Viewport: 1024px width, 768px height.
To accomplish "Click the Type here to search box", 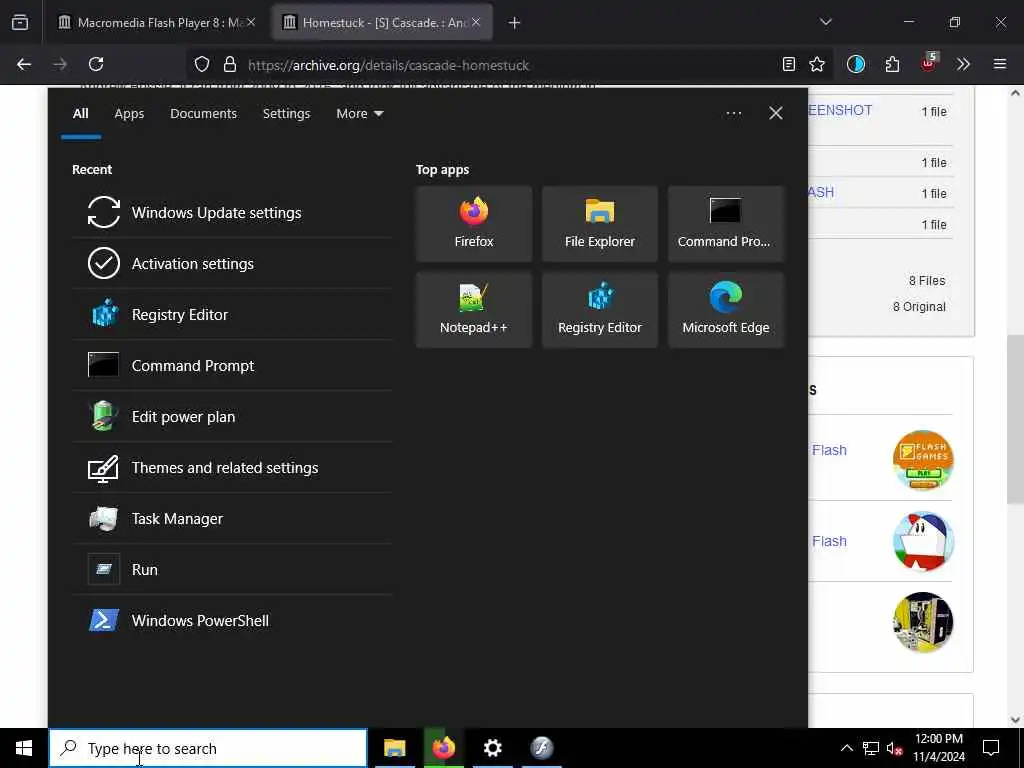I will pos(208,748).
